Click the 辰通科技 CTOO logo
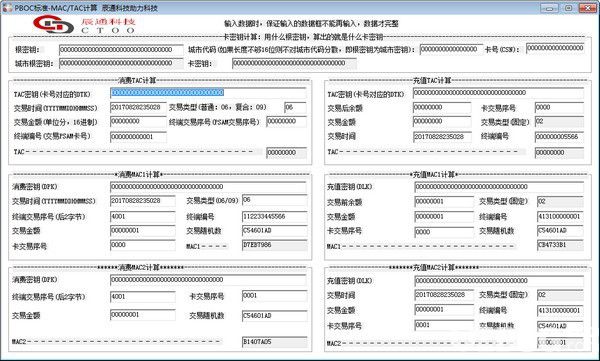The height and width of the screenshot is (361, 600). point(85,24)
